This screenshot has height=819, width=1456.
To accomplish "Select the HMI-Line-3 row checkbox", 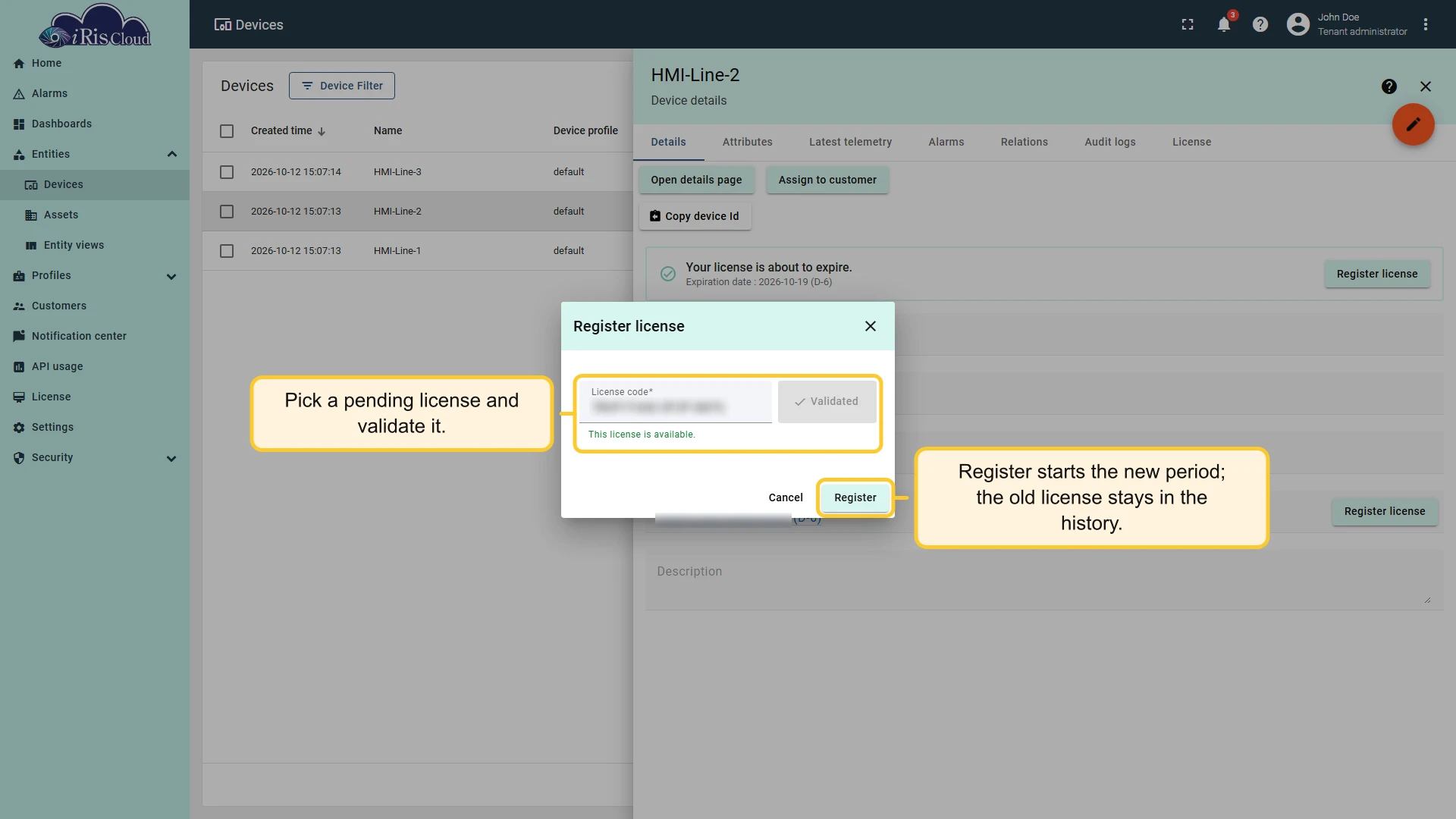I will point(227,172).
